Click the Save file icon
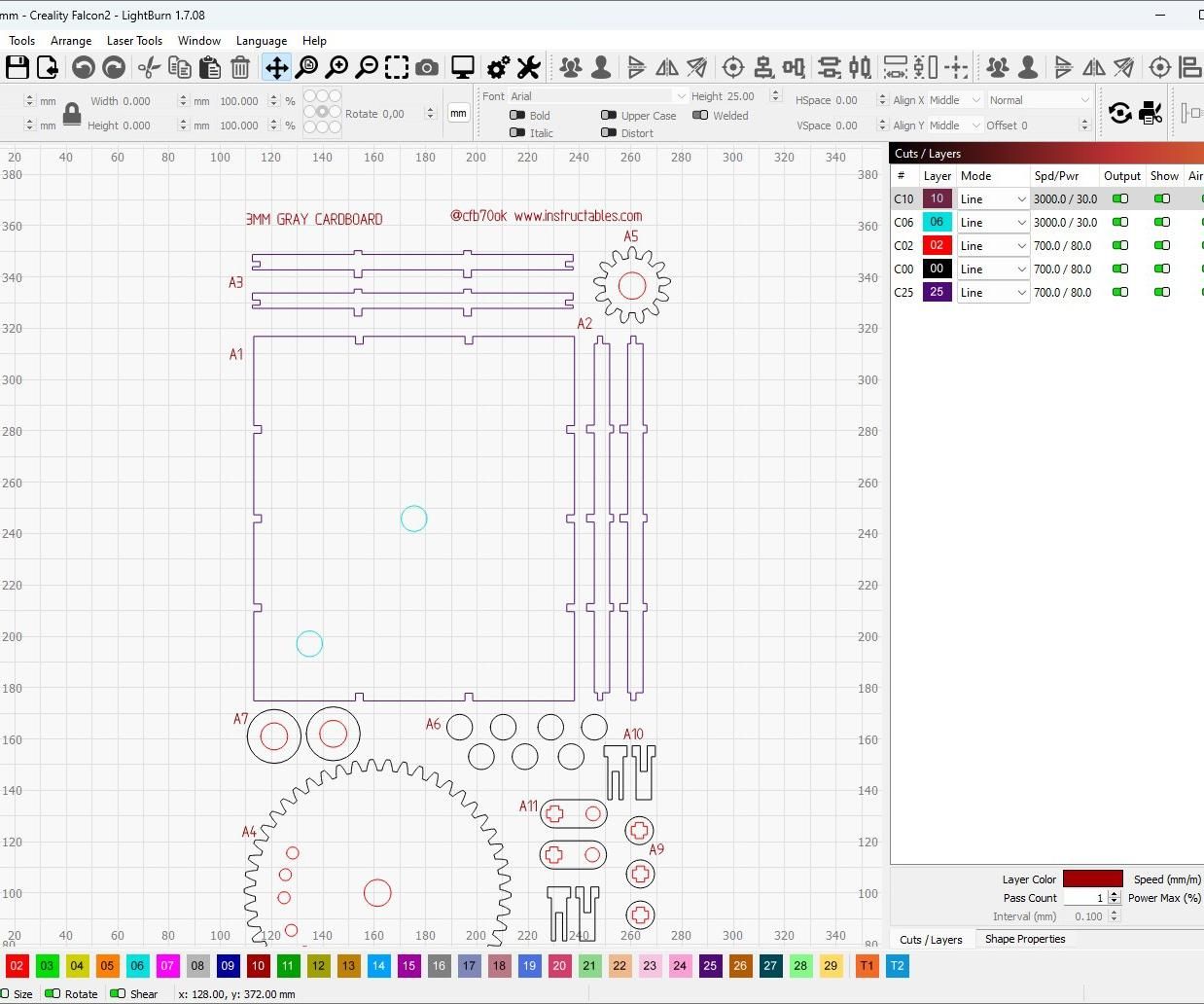The image size is (1204, 1004). coord(18,67)
